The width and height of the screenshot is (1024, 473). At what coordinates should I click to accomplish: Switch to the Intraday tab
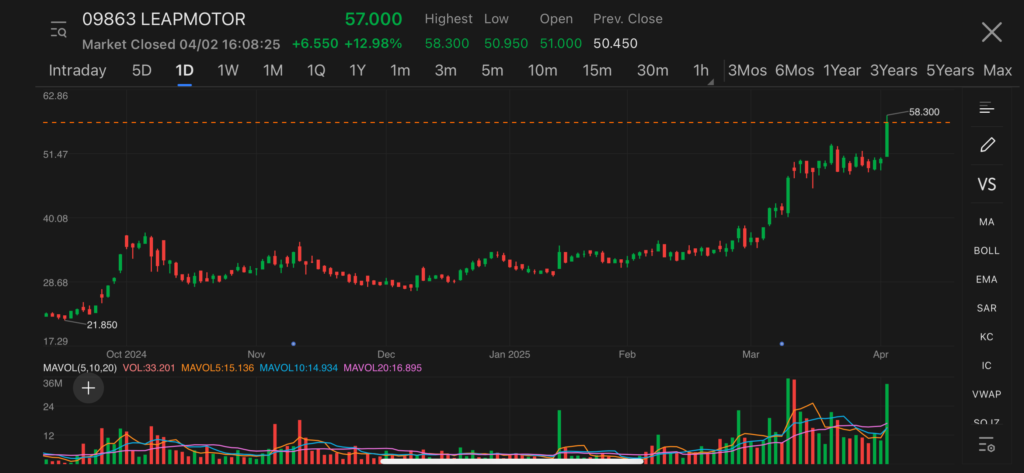point(78,71)
